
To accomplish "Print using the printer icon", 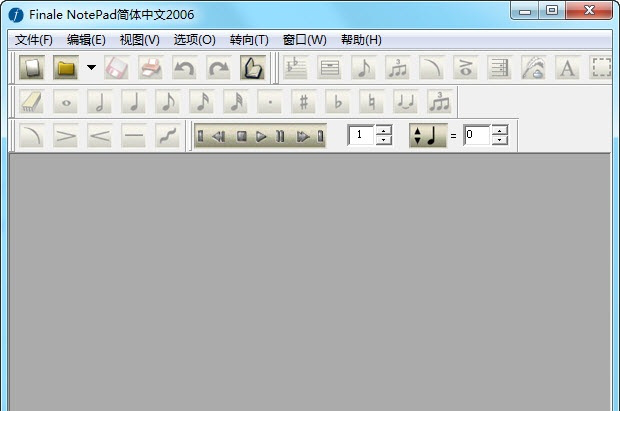I will pyautogui.click(x=151, y=68).
